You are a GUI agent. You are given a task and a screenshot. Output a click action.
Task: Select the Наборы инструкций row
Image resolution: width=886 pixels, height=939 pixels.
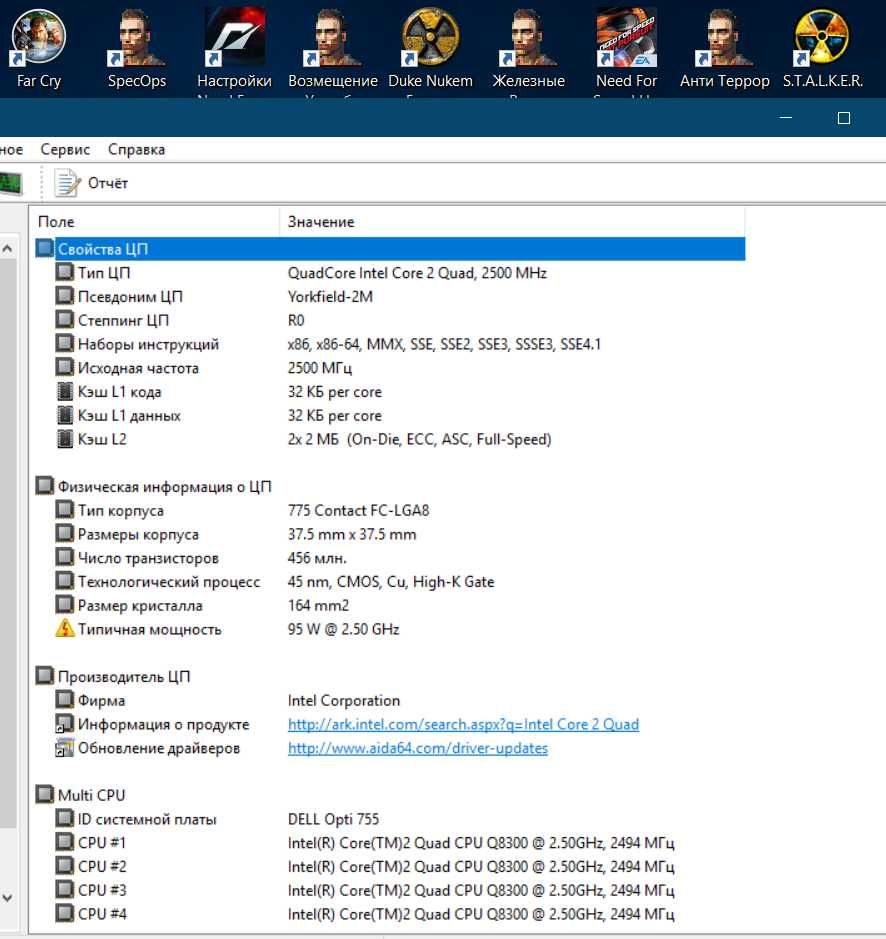390,344
